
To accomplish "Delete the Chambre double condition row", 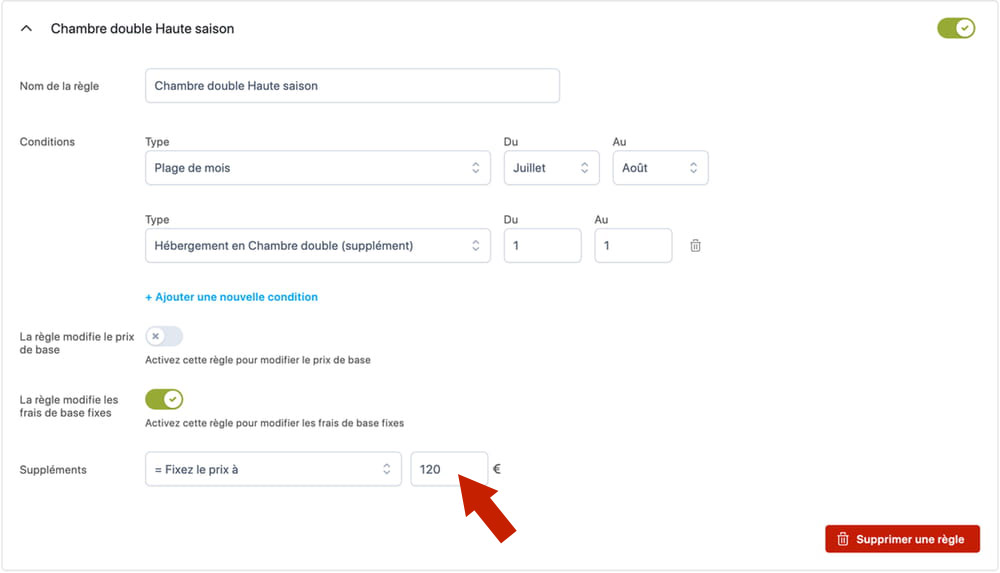I will click(695, 246).
